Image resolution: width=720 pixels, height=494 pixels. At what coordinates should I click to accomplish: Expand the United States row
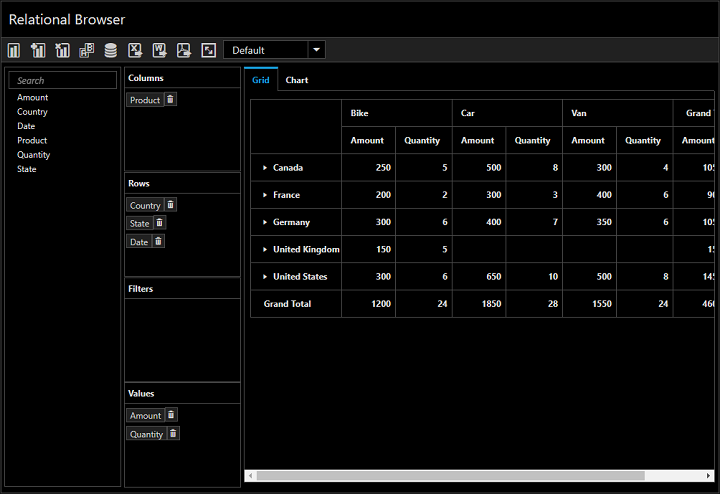(265, 277)
